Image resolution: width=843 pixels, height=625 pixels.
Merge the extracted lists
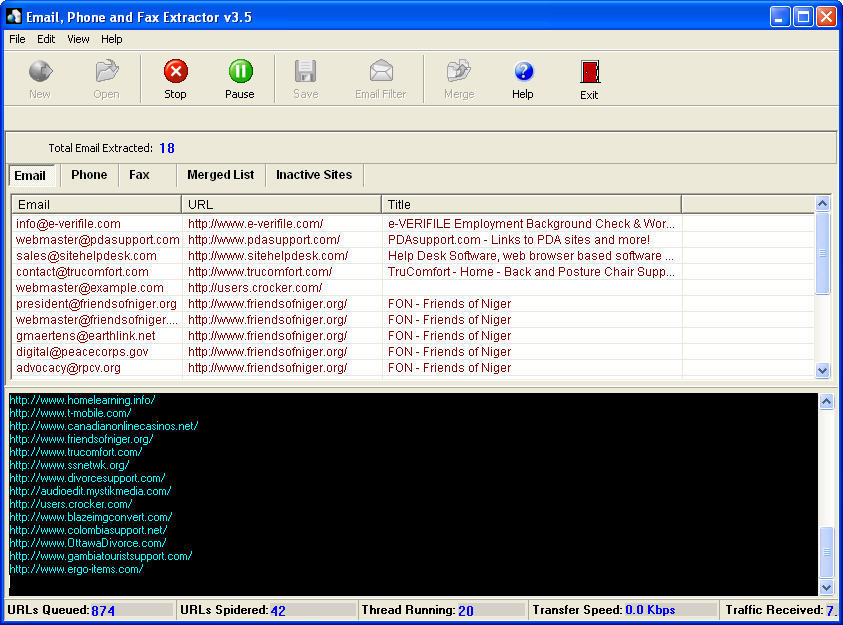point(458,78)
